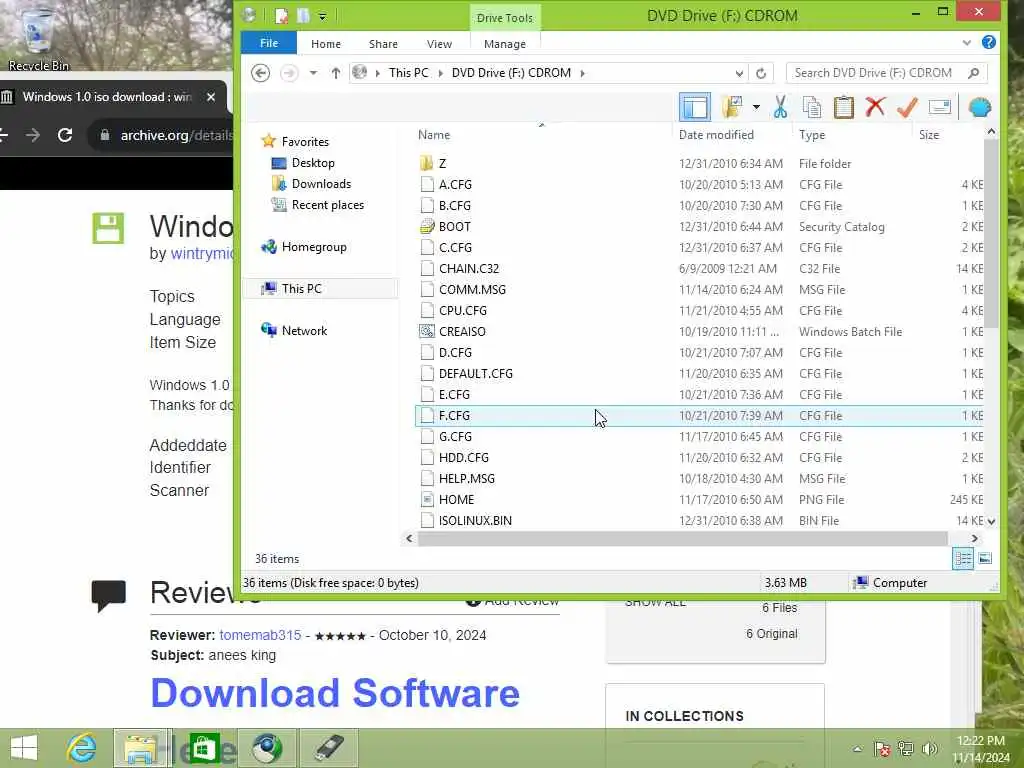Launch Internet Explorer from taskbar
The height and width of the screenshot is (768, 1024).
pyautogui.click(x=81, y=748)
